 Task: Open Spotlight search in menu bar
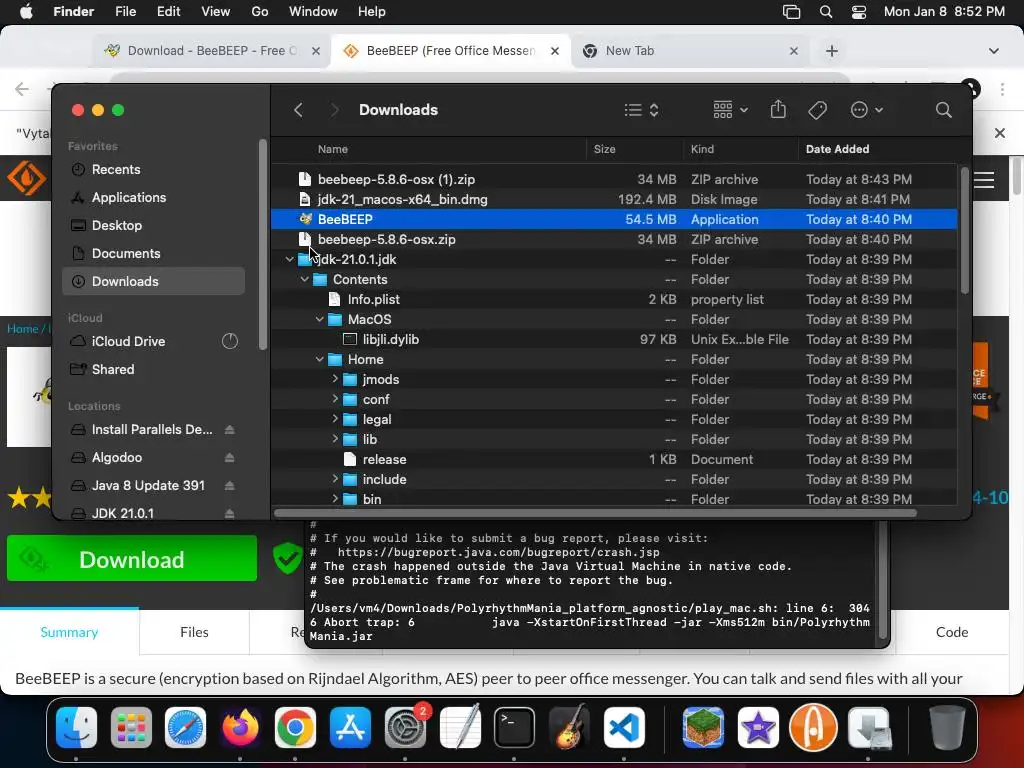click(x=825, y=12)
